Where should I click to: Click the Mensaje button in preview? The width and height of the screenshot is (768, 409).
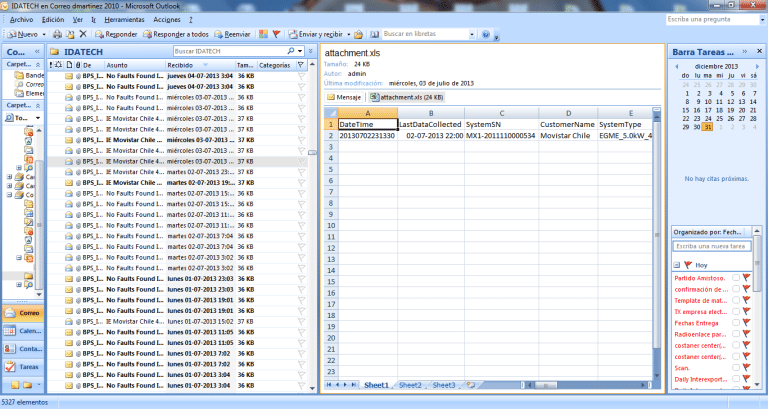pos(343,97)
